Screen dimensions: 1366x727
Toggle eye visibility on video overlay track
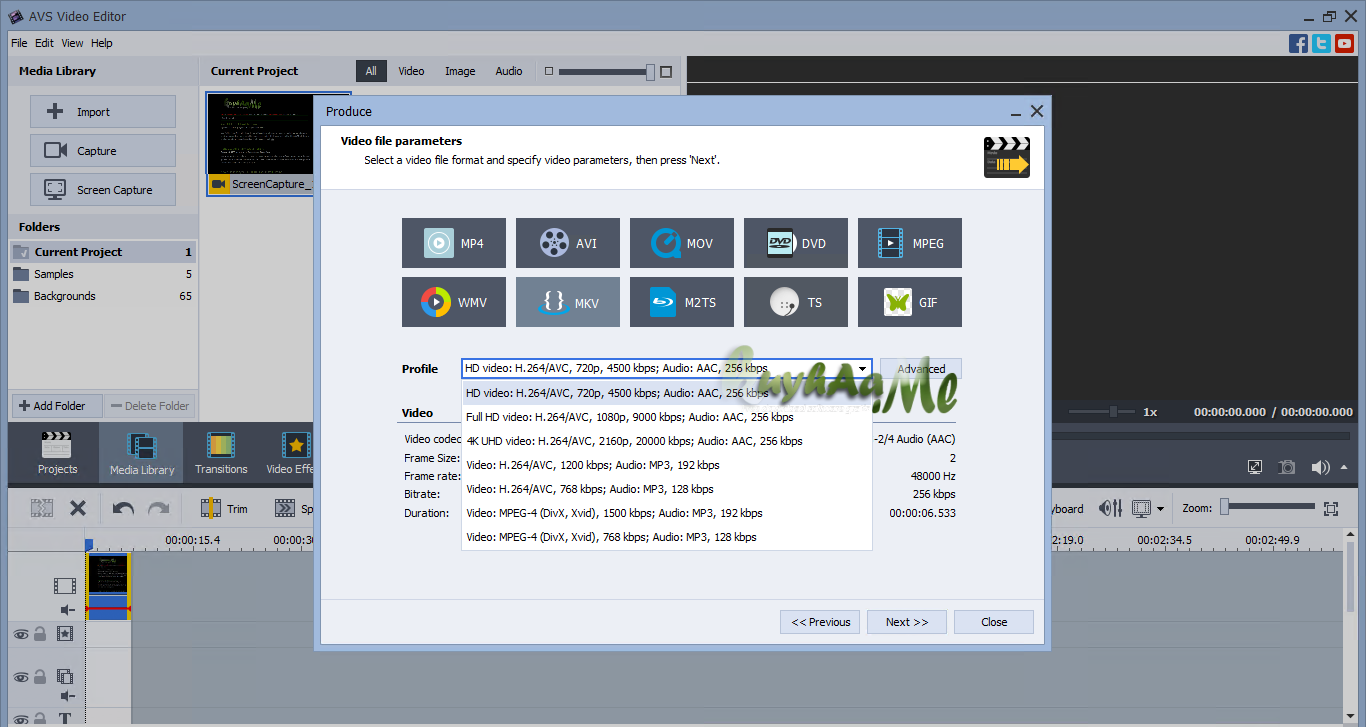(x=20, y=677)
